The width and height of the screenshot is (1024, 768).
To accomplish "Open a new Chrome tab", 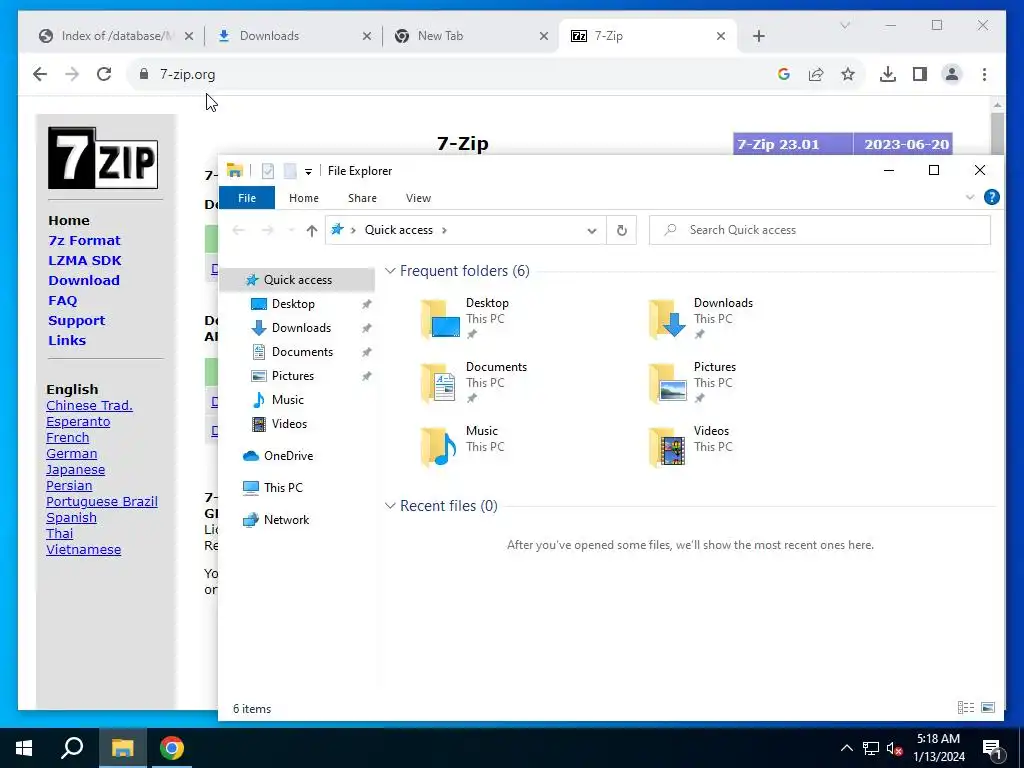I will 758,37.
